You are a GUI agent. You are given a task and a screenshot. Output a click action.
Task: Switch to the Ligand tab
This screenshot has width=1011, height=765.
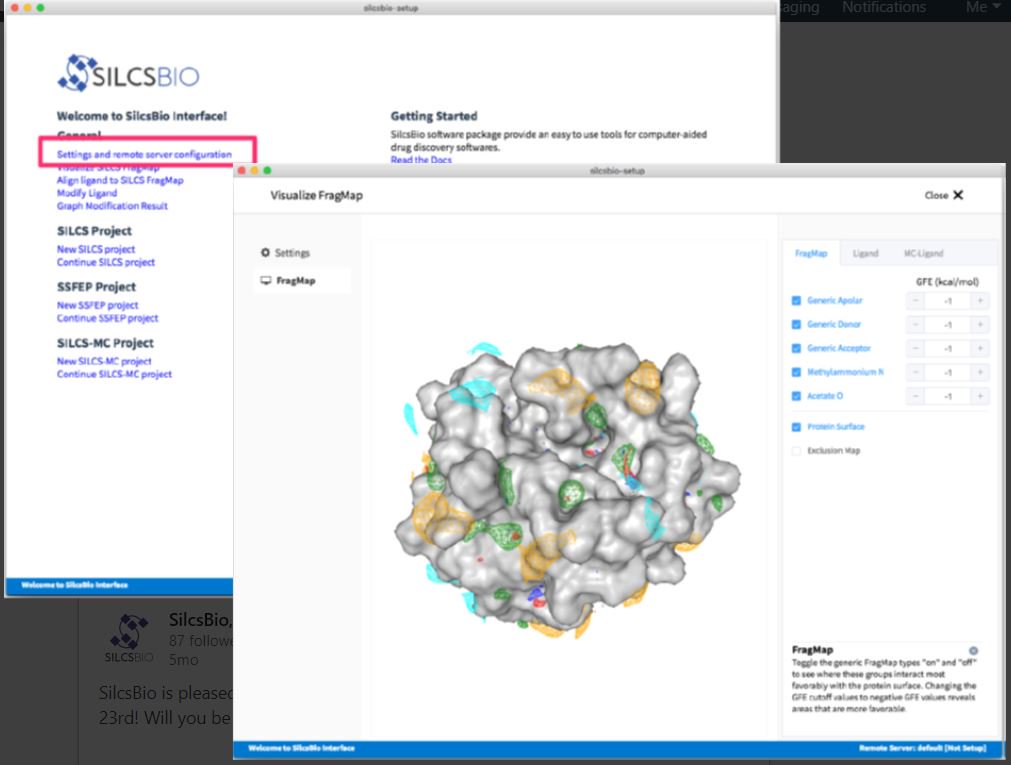865,253
